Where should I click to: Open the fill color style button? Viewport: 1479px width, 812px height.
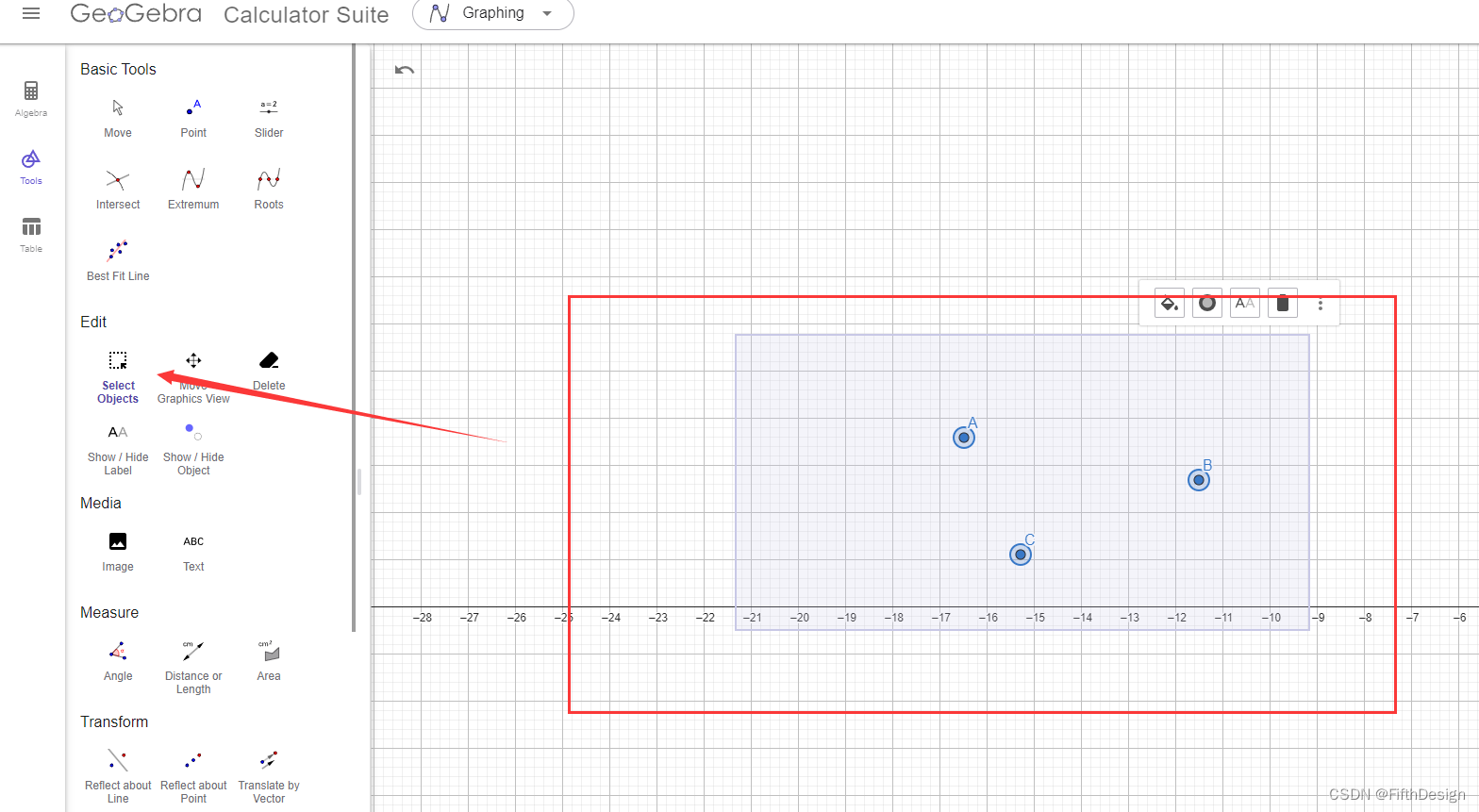click(x=1170, y=304)
